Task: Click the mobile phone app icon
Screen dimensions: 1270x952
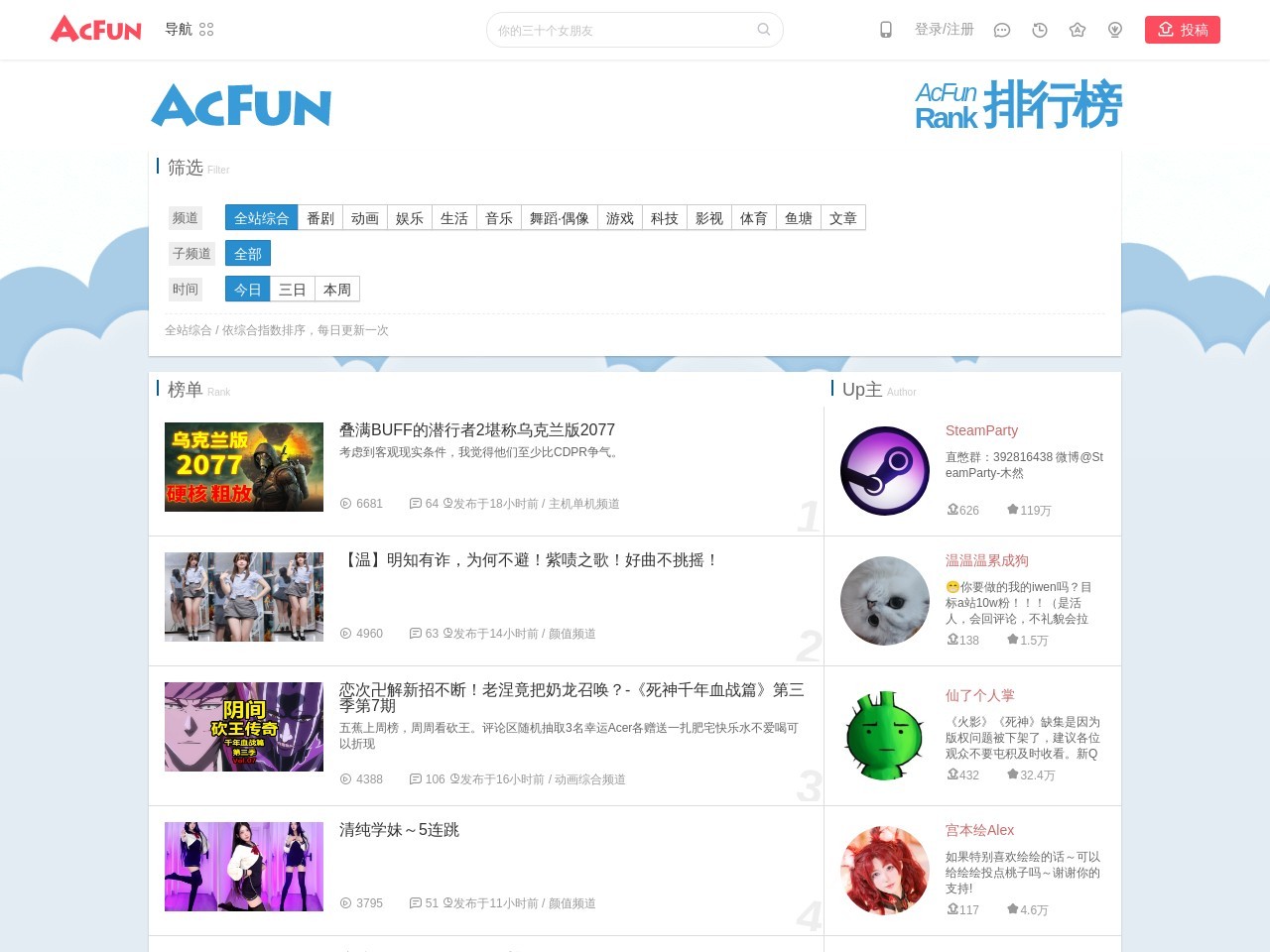Action: pyautogui.click(x=886, y=30)
